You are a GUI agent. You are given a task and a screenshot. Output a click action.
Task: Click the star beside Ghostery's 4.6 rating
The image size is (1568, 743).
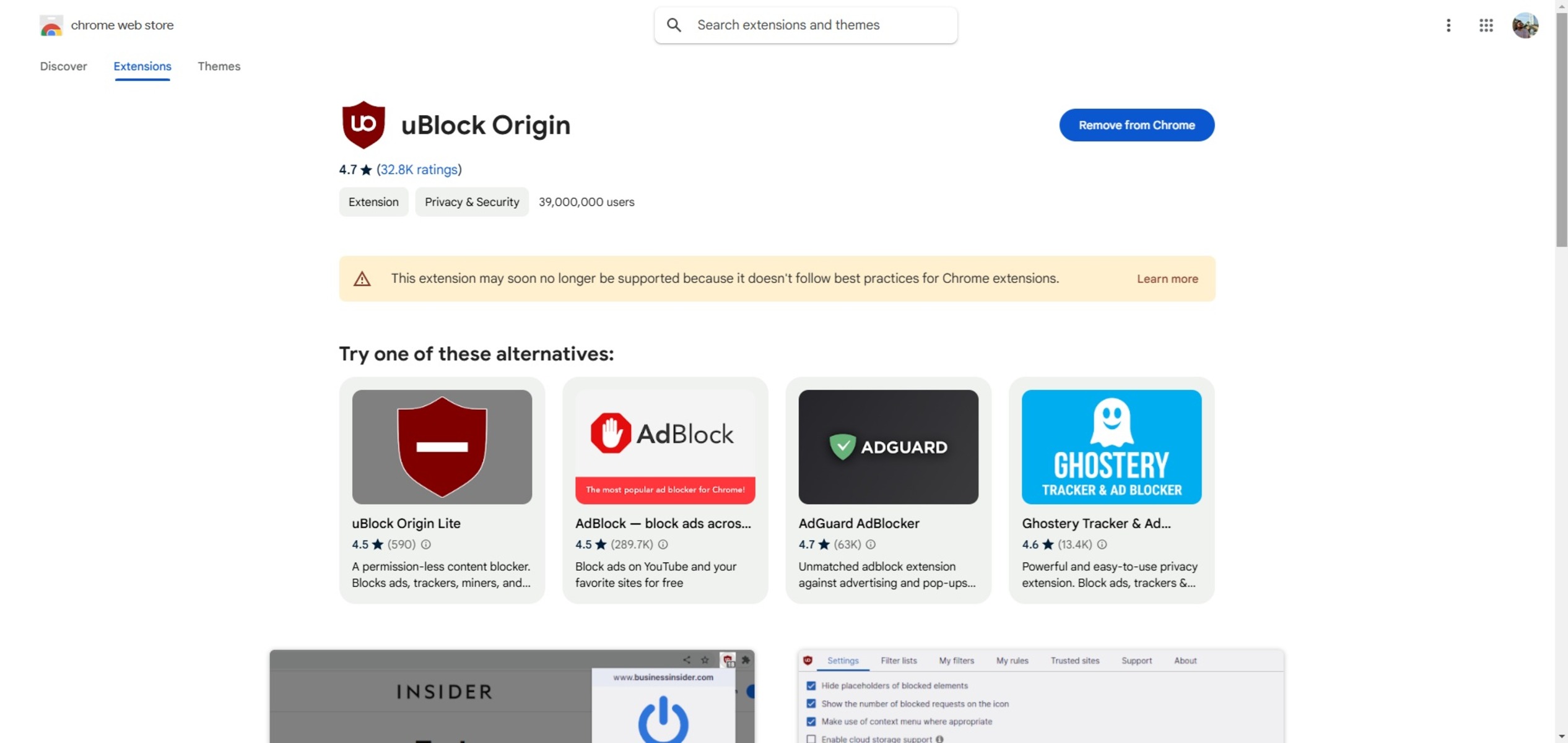(1048, 544)
